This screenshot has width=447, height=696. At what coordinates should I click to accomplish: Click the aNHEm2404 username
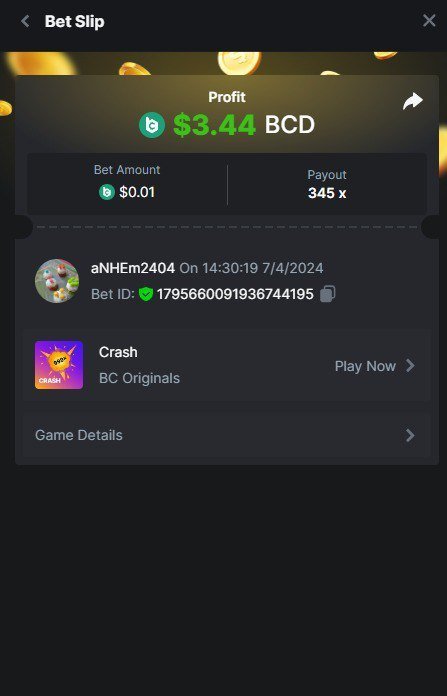click(x=133, y=268)
